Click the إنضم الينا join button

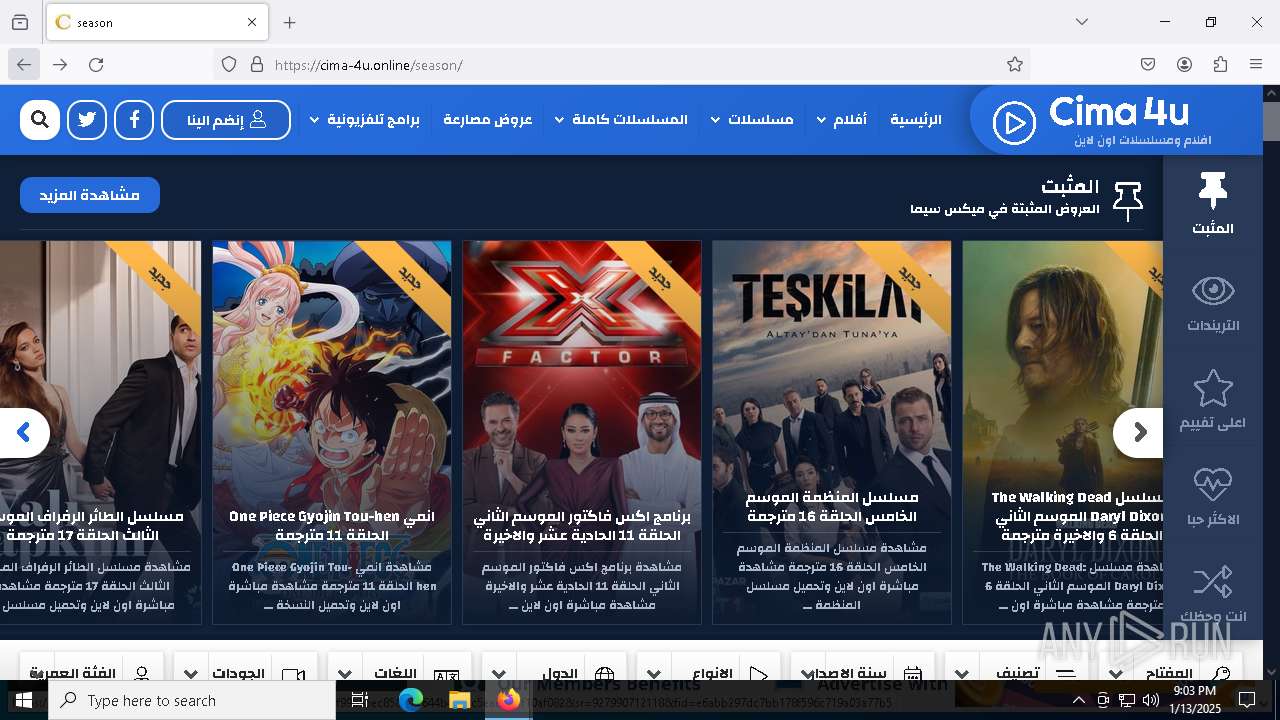point(226,120)
